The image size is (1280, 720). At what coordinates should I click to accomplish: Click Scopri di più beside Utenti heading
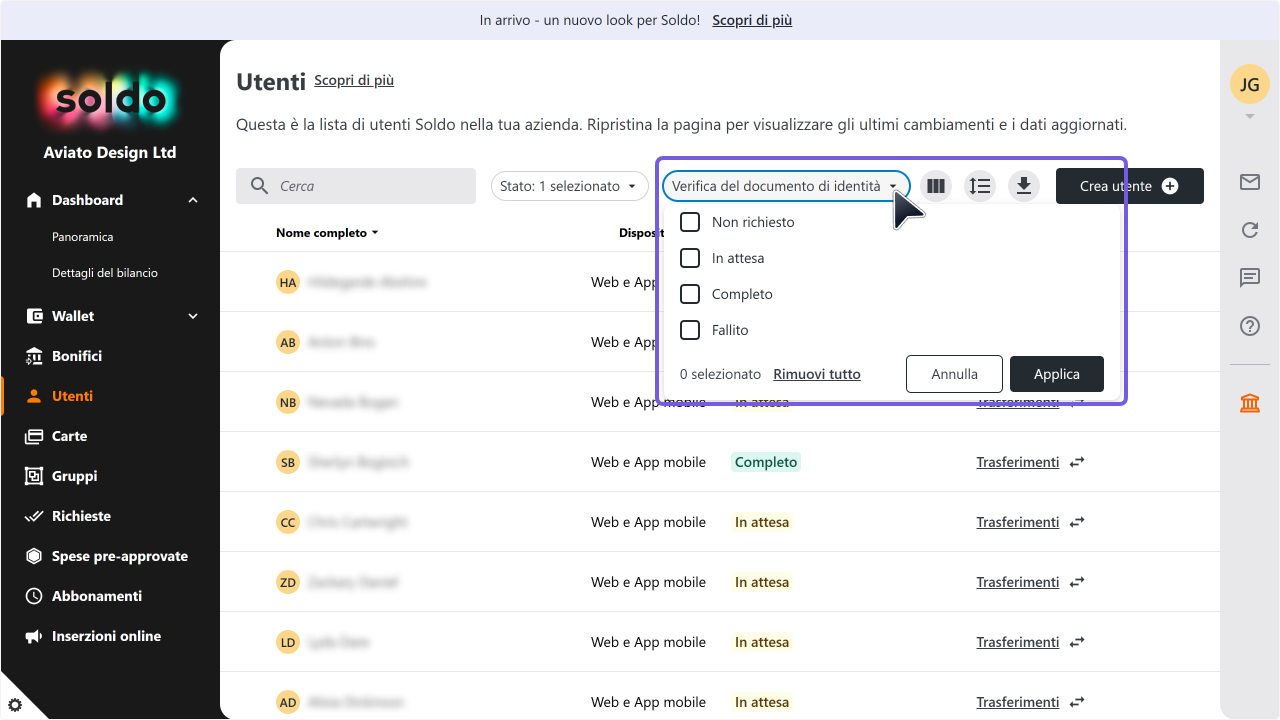click(354, 80)
